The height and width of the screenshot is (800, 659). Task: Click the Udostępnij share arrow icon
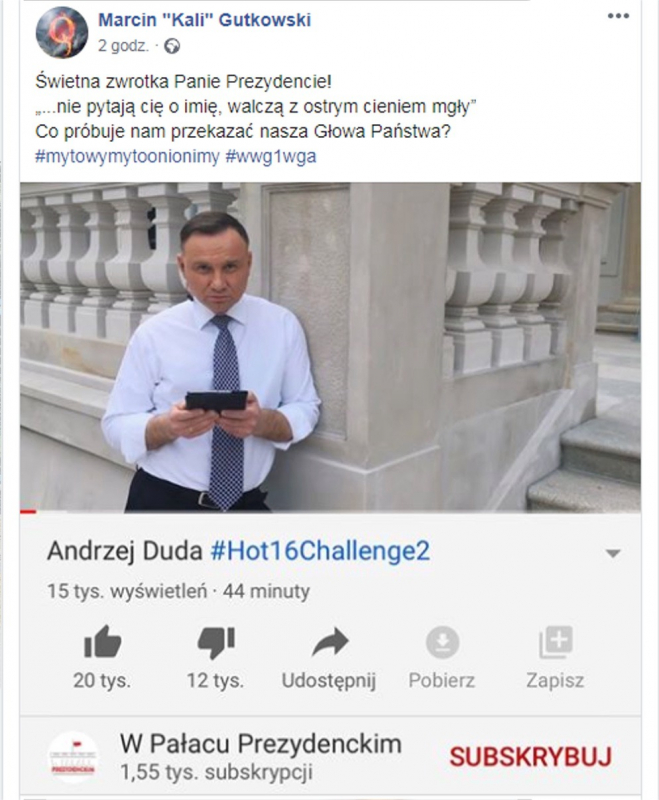330,642
